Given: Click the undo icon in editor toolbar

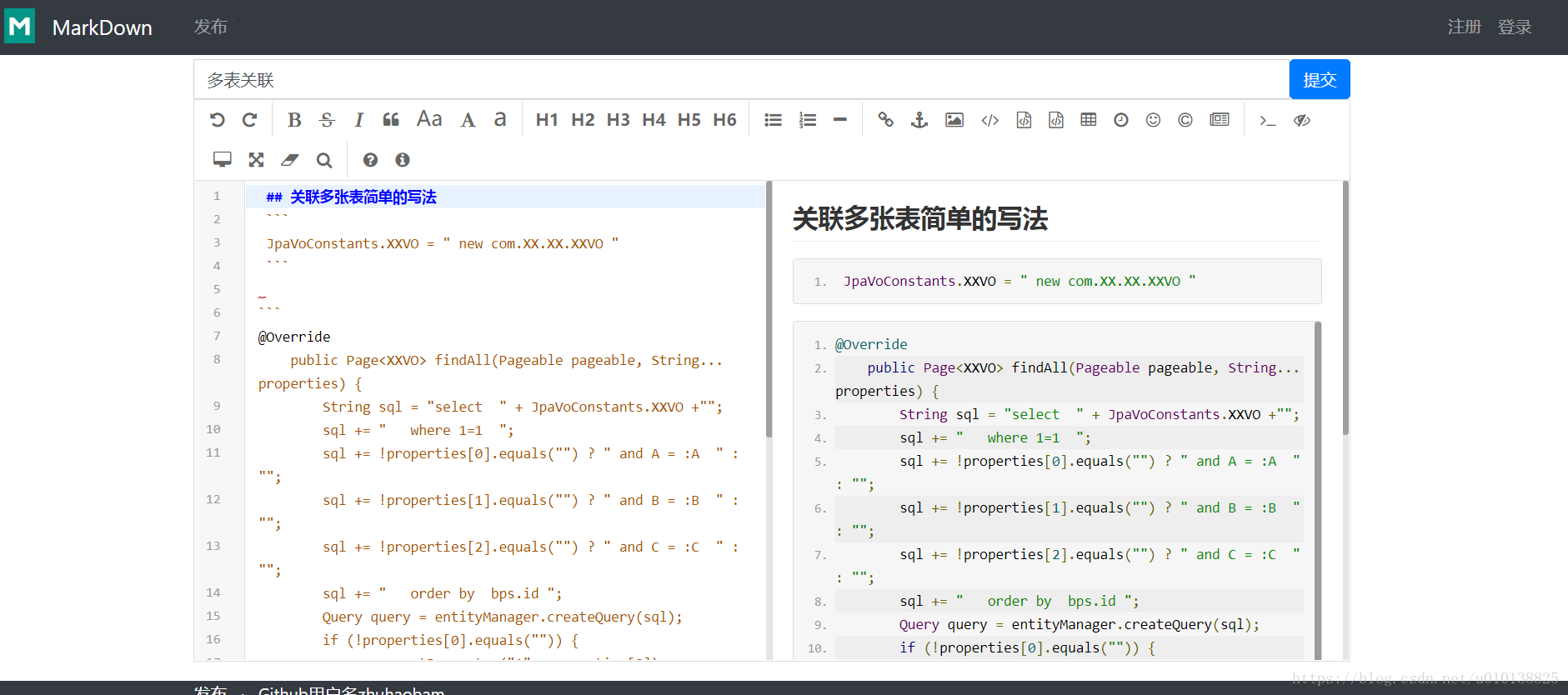Looking at the screenshot, I should 218,120.
